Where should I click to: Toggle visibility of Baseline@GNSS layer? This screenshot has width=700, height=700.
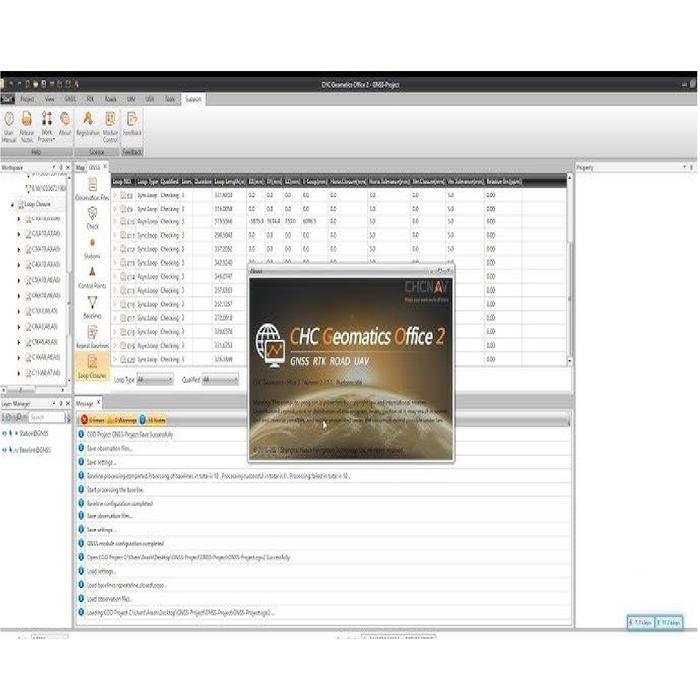pos(4,450)
